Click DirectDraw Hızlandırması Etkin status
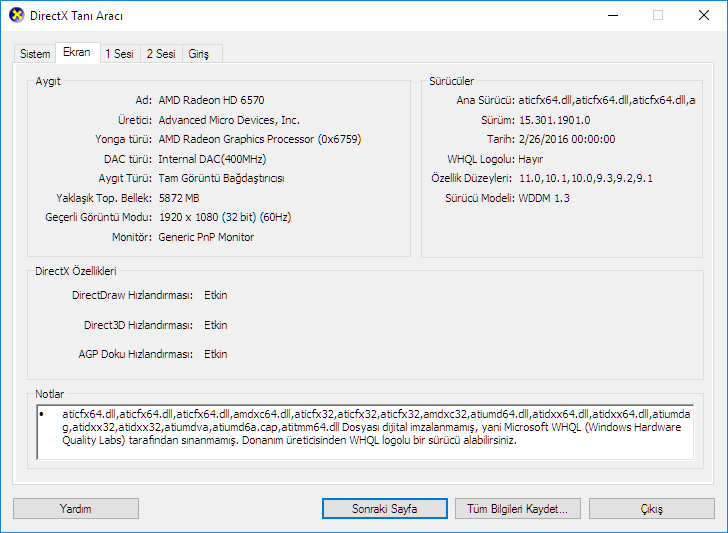 coord(215,295)
